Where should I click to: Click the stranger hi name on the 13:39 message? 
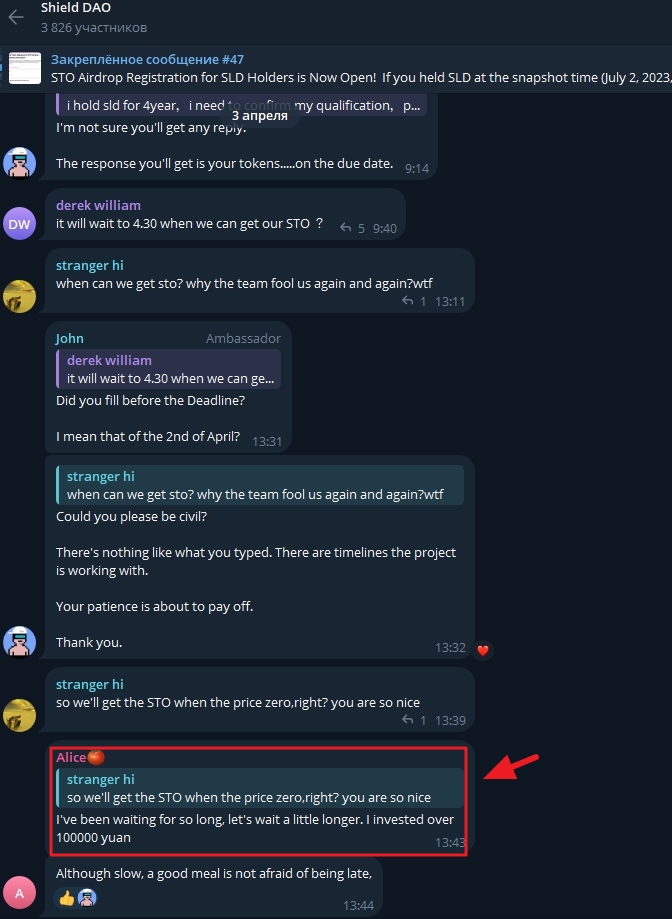pyautogui.click(x=90, y=684)
